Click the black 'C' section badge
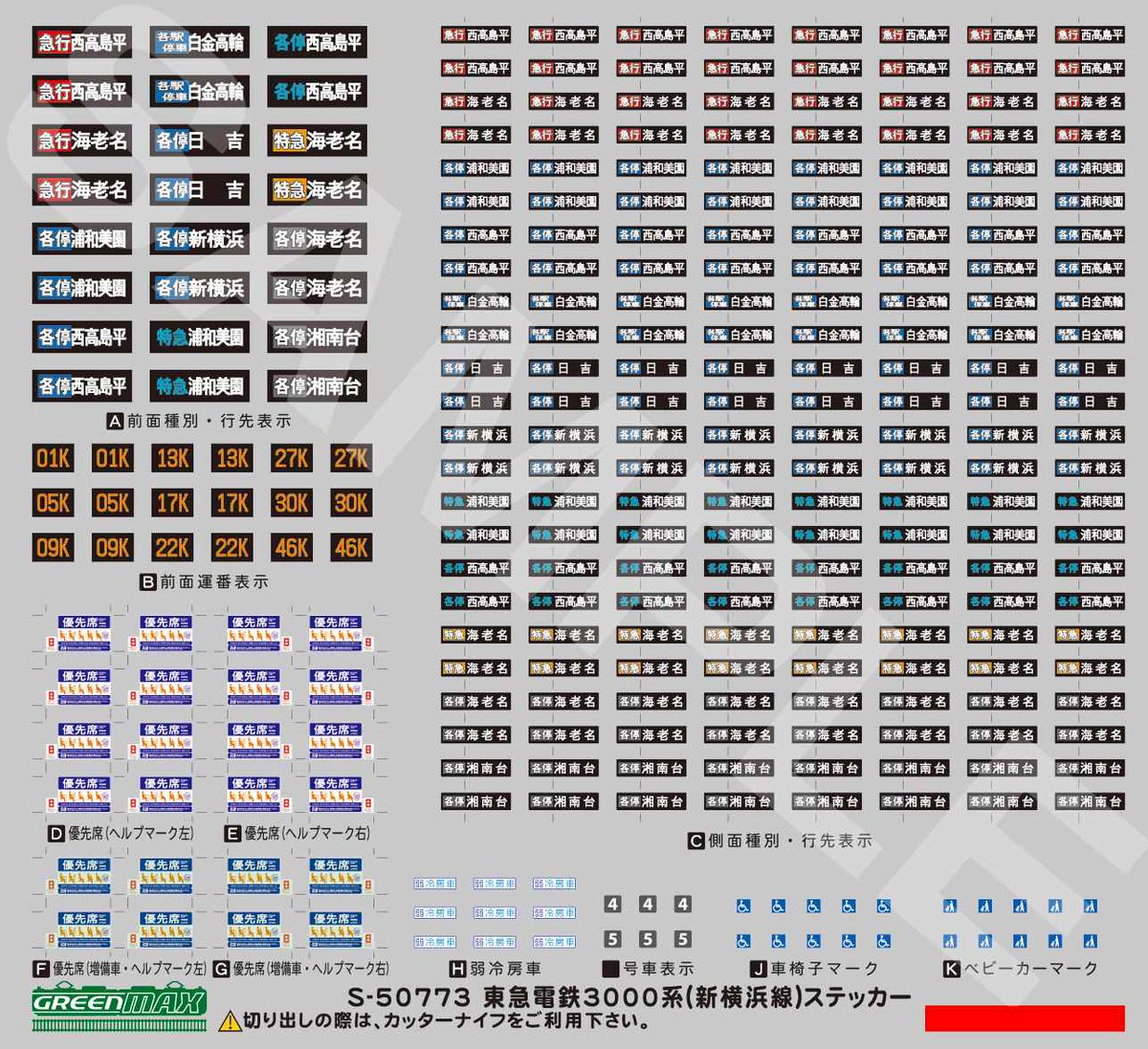Image resolution: width=1148 pixels, height=1049 pixels. 695,841
